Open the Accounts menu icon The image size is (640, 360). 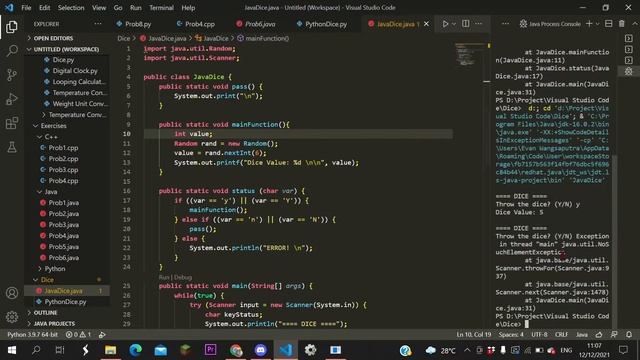(x=12, y=293)
